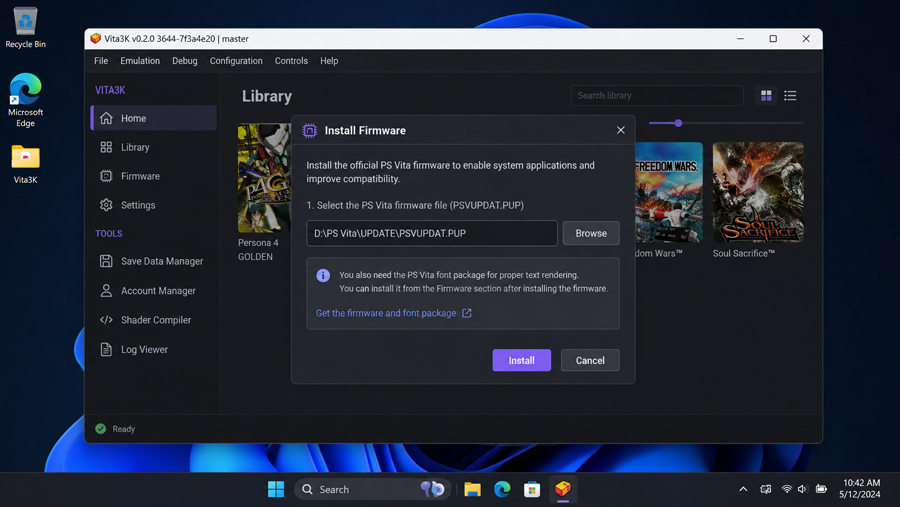
Task: Open Recycle Bin desktop icon
Action: 25,28
